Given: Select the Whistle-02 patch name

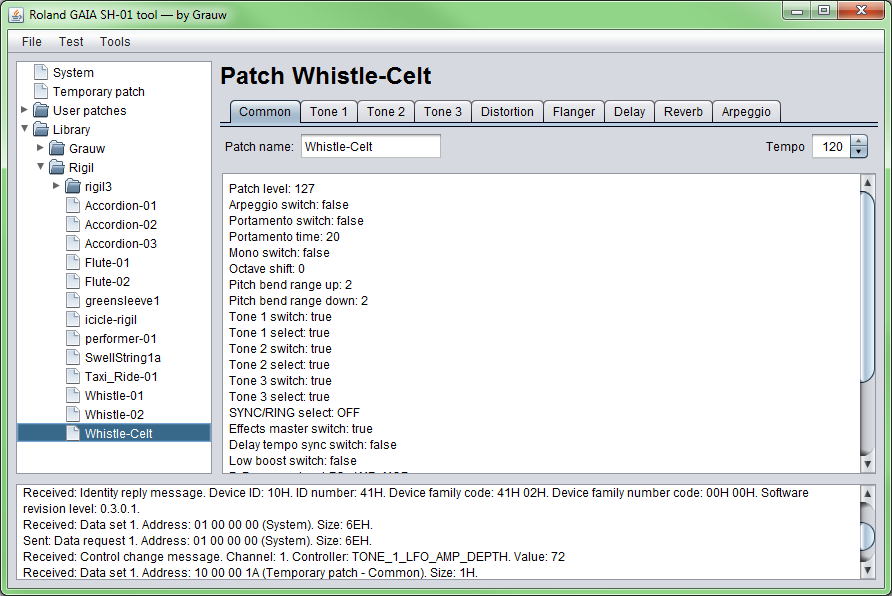Looking at the screenshot, I should click(114, 414).
